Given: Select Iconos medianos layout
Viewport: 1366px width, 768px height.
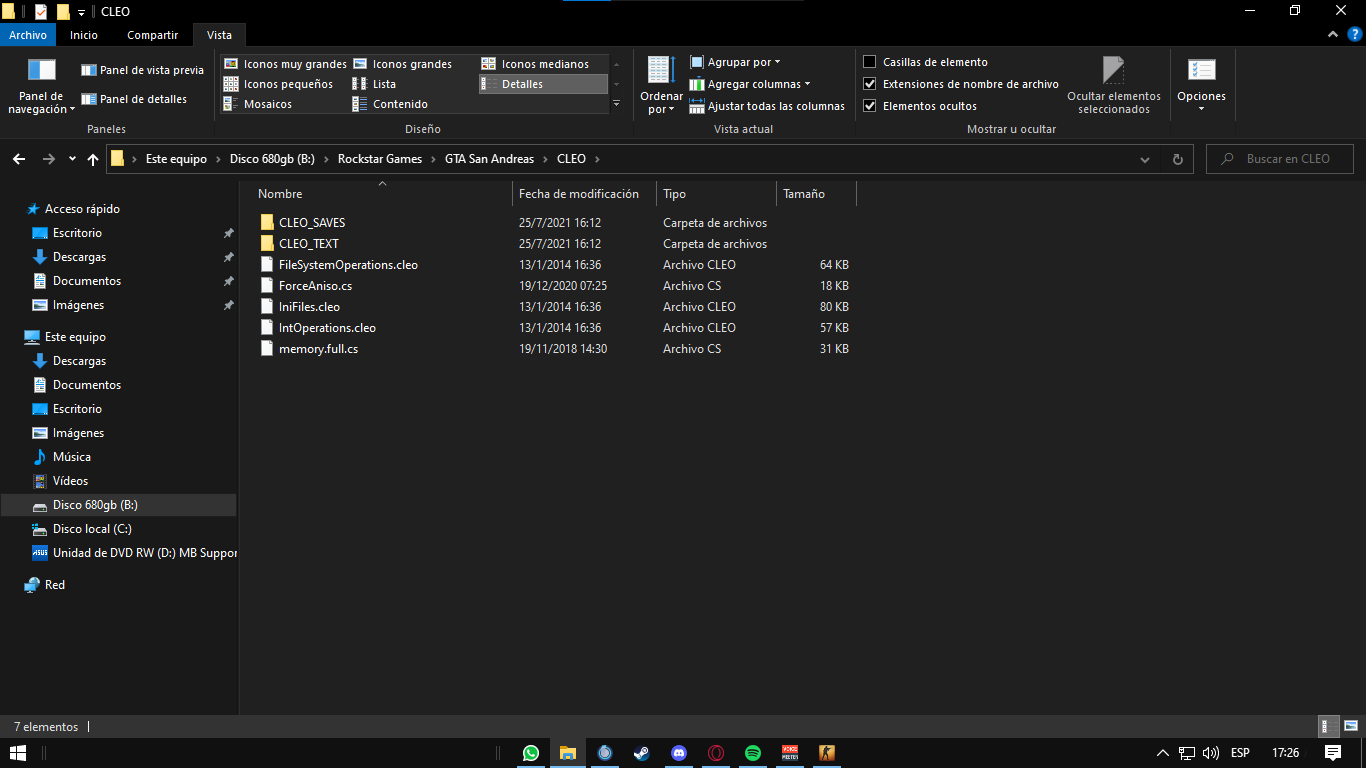Looking at the screenshot, I should (x=536, y=64).
